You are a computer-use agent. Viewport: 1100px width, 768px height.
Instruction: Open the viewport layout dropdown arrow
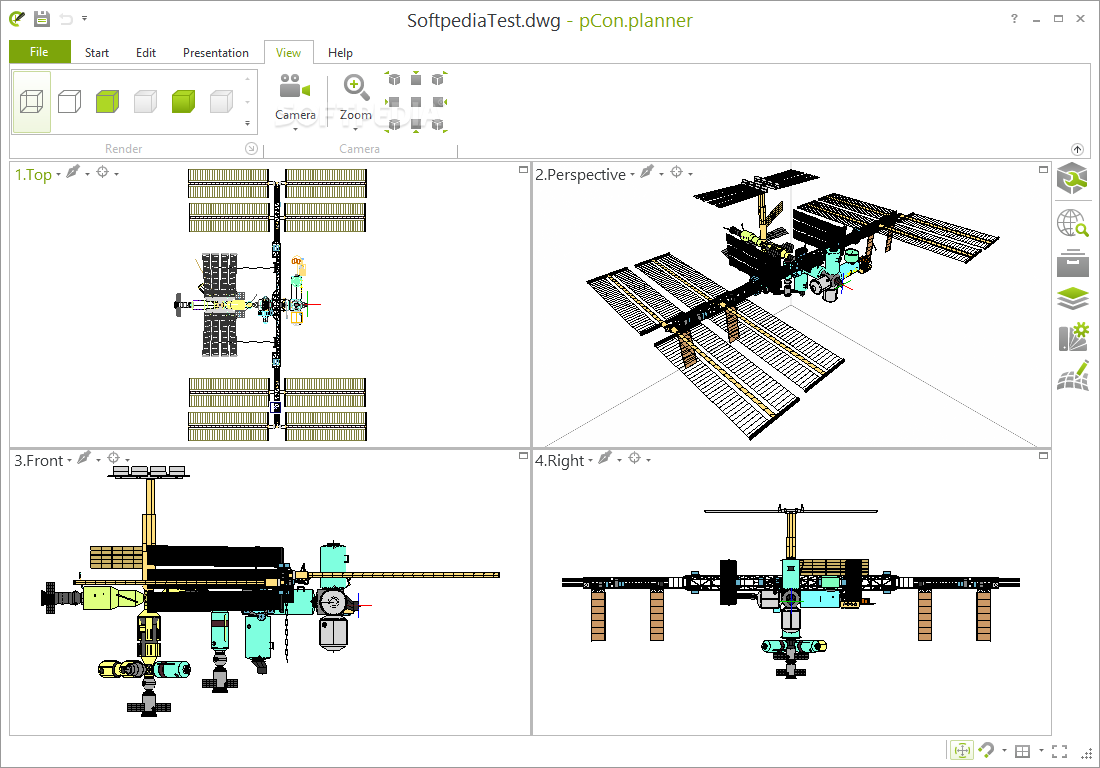[1041, 750]
